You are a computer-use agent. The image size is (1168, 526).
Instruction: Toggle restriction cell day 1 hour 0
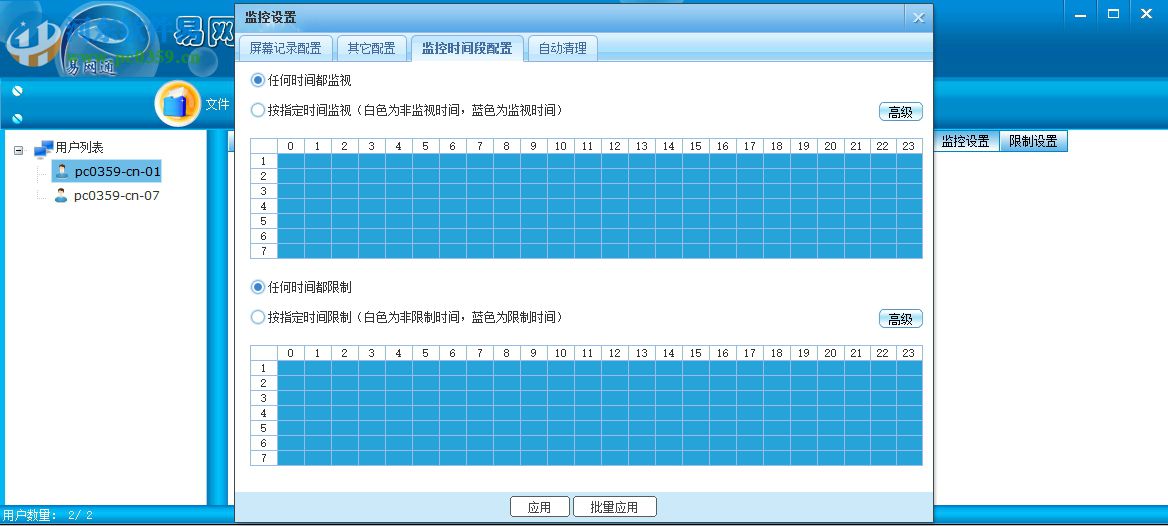point(291,368)
